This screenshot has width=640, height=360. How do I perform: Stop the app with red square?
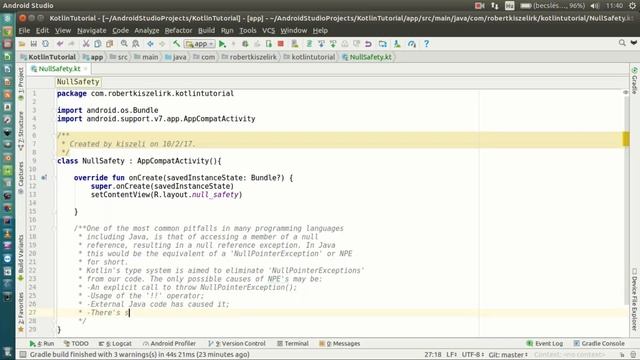[x=280, y=44]
